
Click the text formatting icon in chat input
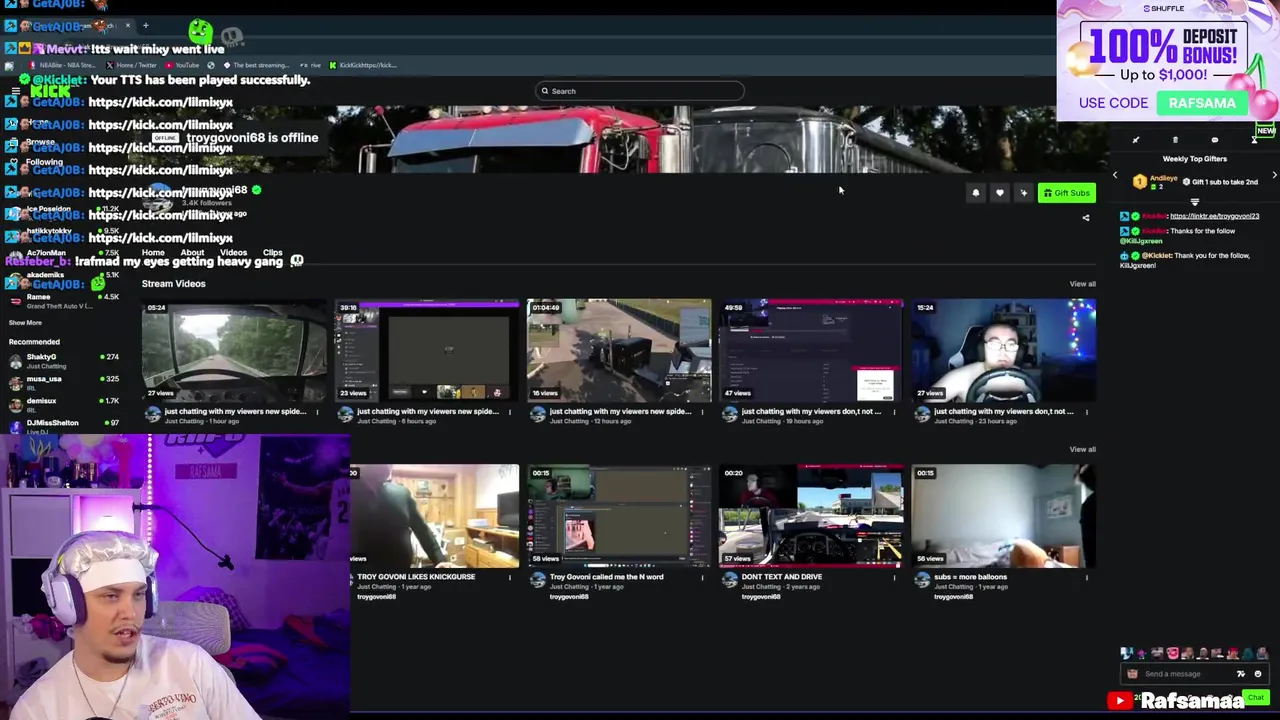click(x=1241, y=674)
